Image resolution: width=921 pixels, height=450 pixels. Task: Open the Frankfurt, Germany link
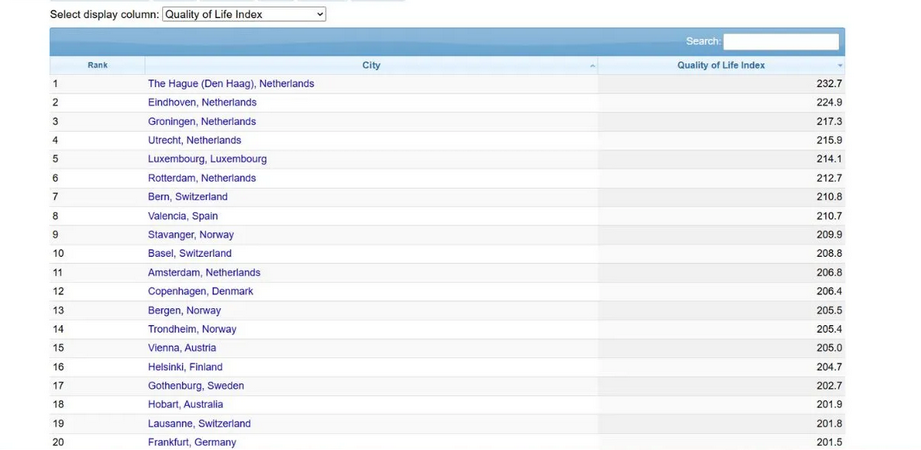192,442
